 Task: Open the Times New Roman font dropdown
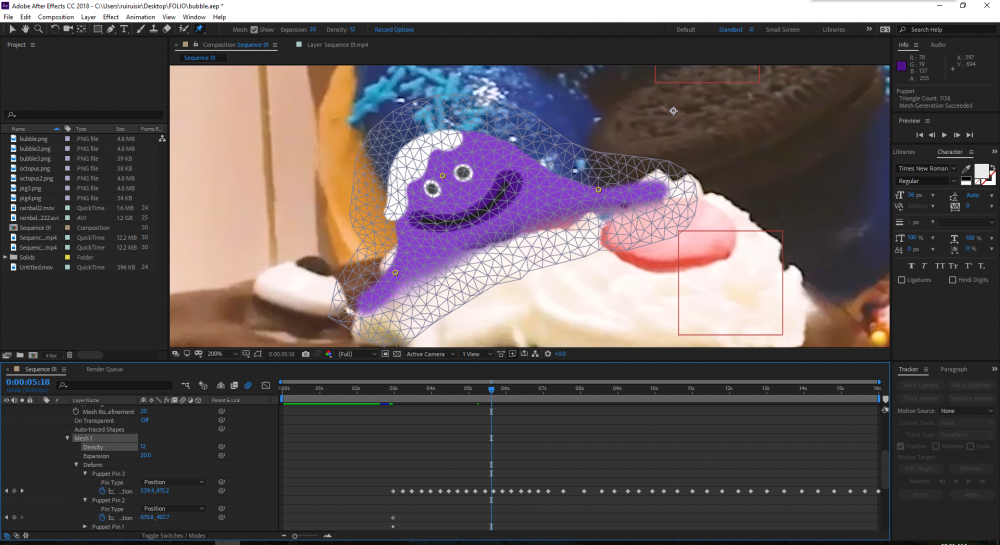[x=927, y=168]
